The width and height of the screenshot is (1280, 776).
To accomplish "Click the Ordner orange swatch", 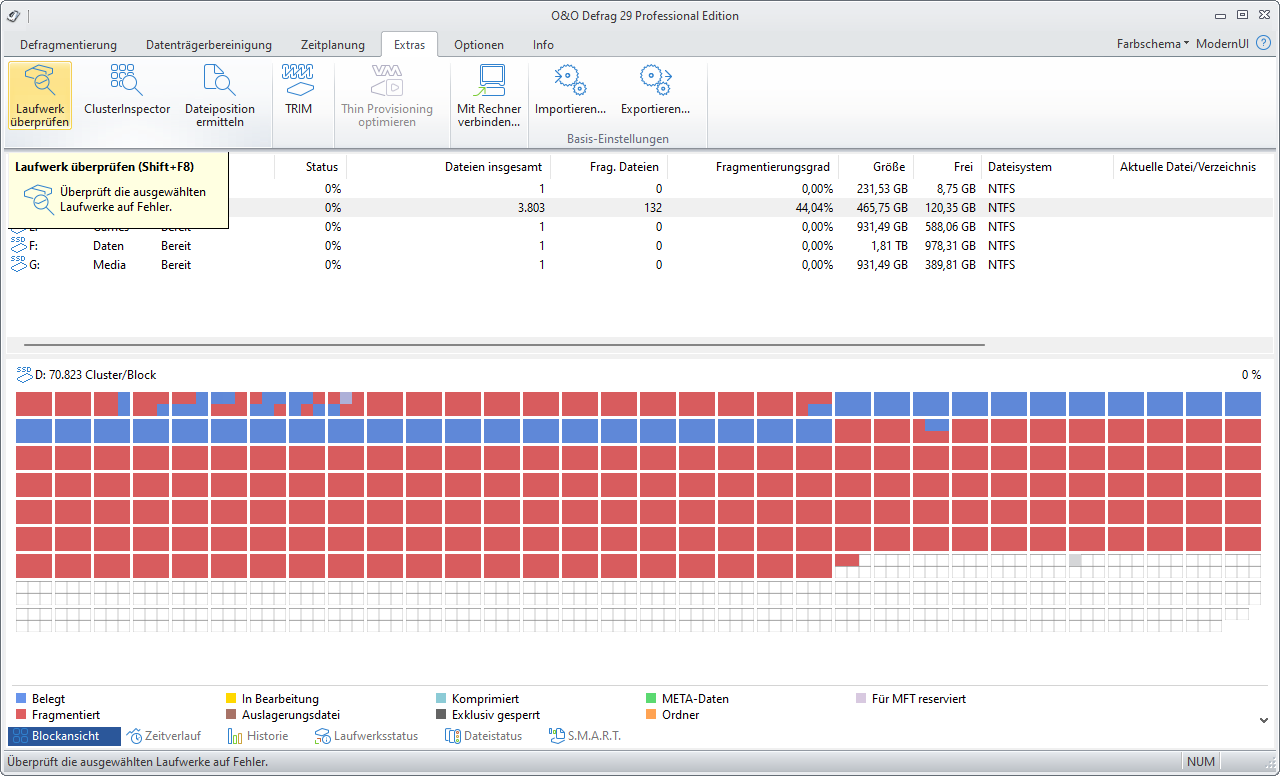I will click(x=651, y=715).
